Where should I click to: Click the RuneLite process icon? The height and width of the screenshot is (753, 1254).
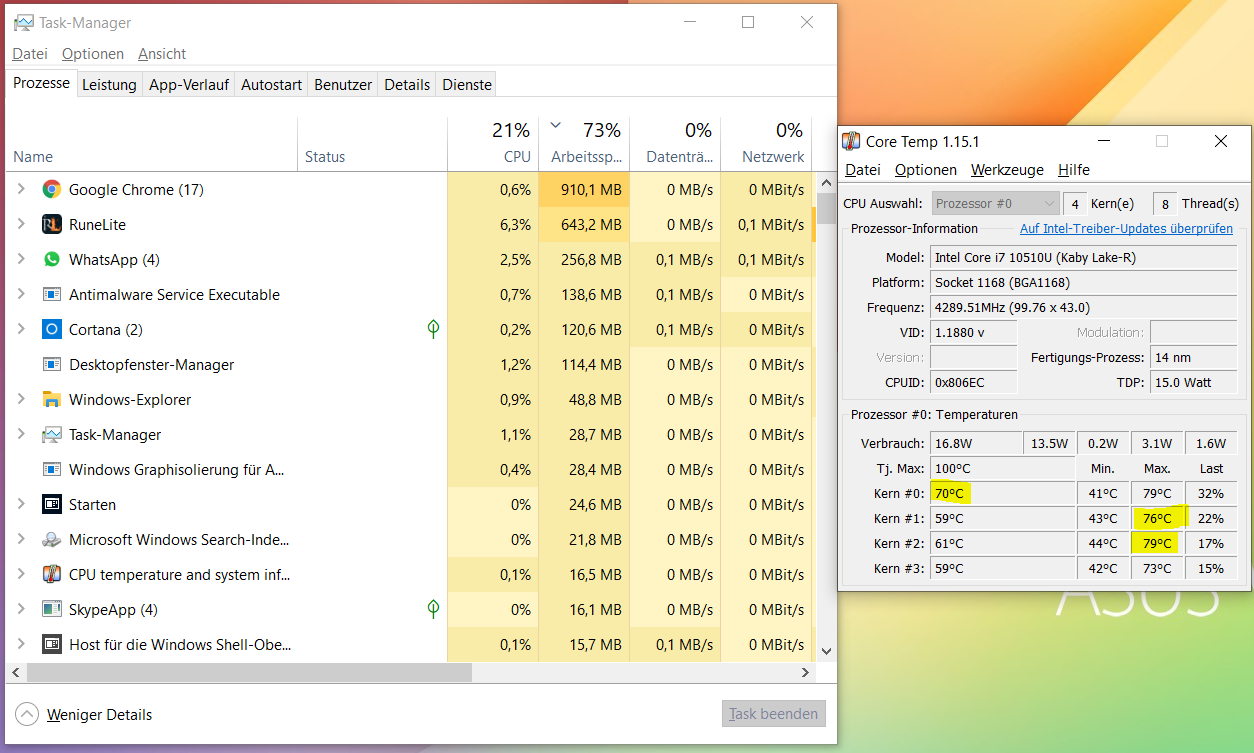tap(52, 224)
